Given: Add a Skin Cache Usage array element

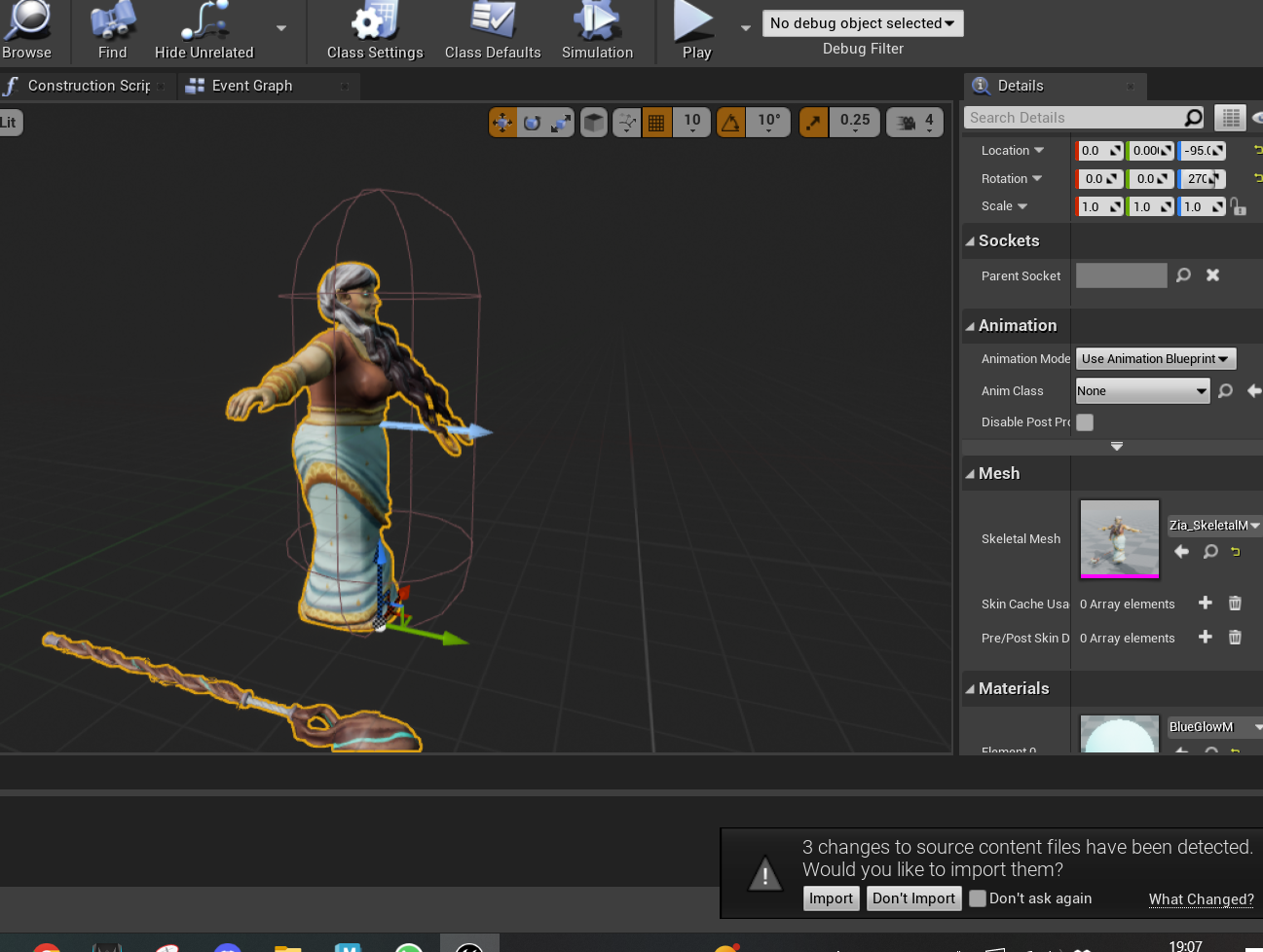Looking at the screenshot, I should (x=1205, y=604).
